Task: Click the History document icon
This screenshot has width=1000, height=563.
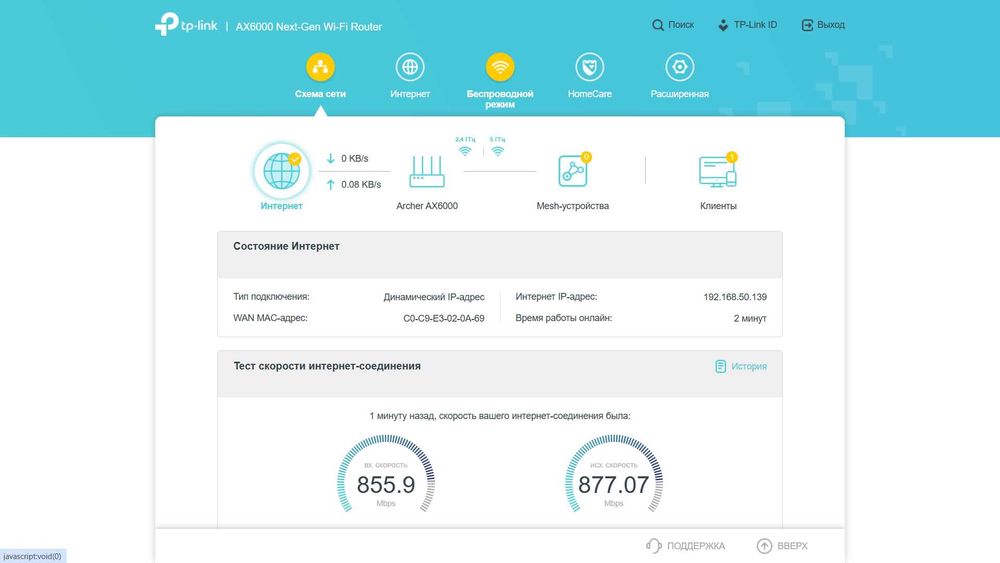Action: click(x=721, y=366)
